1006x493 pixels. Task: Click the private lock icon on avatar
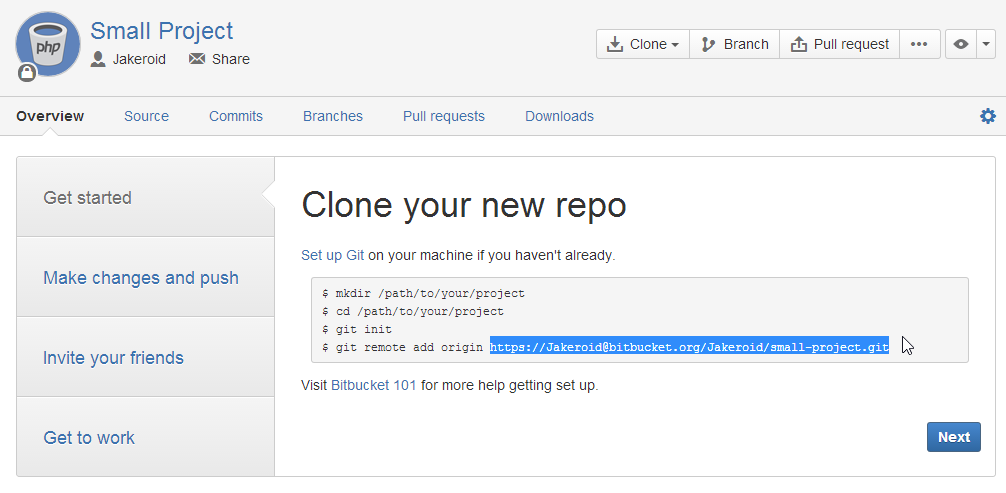27,73
